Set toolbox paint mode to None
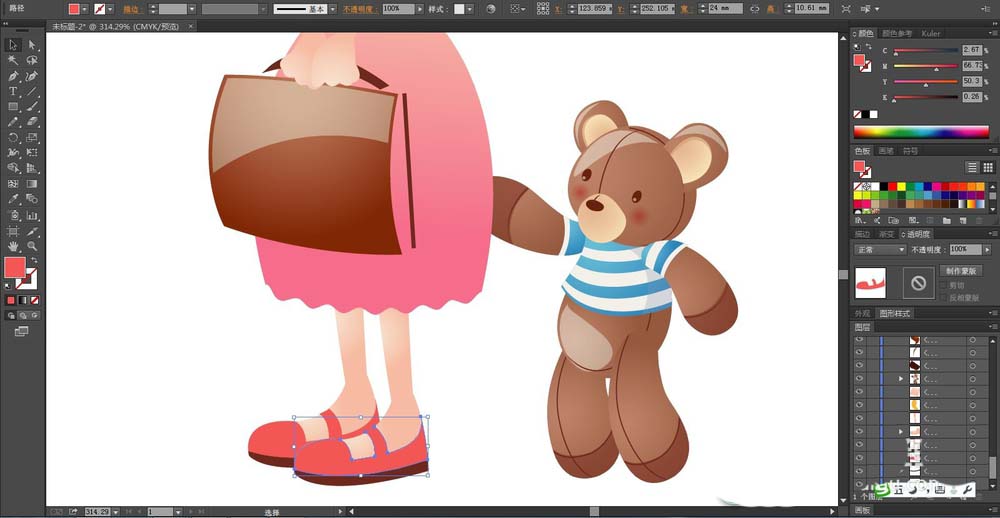1000x518 pixels. click(x=35, y=300)
